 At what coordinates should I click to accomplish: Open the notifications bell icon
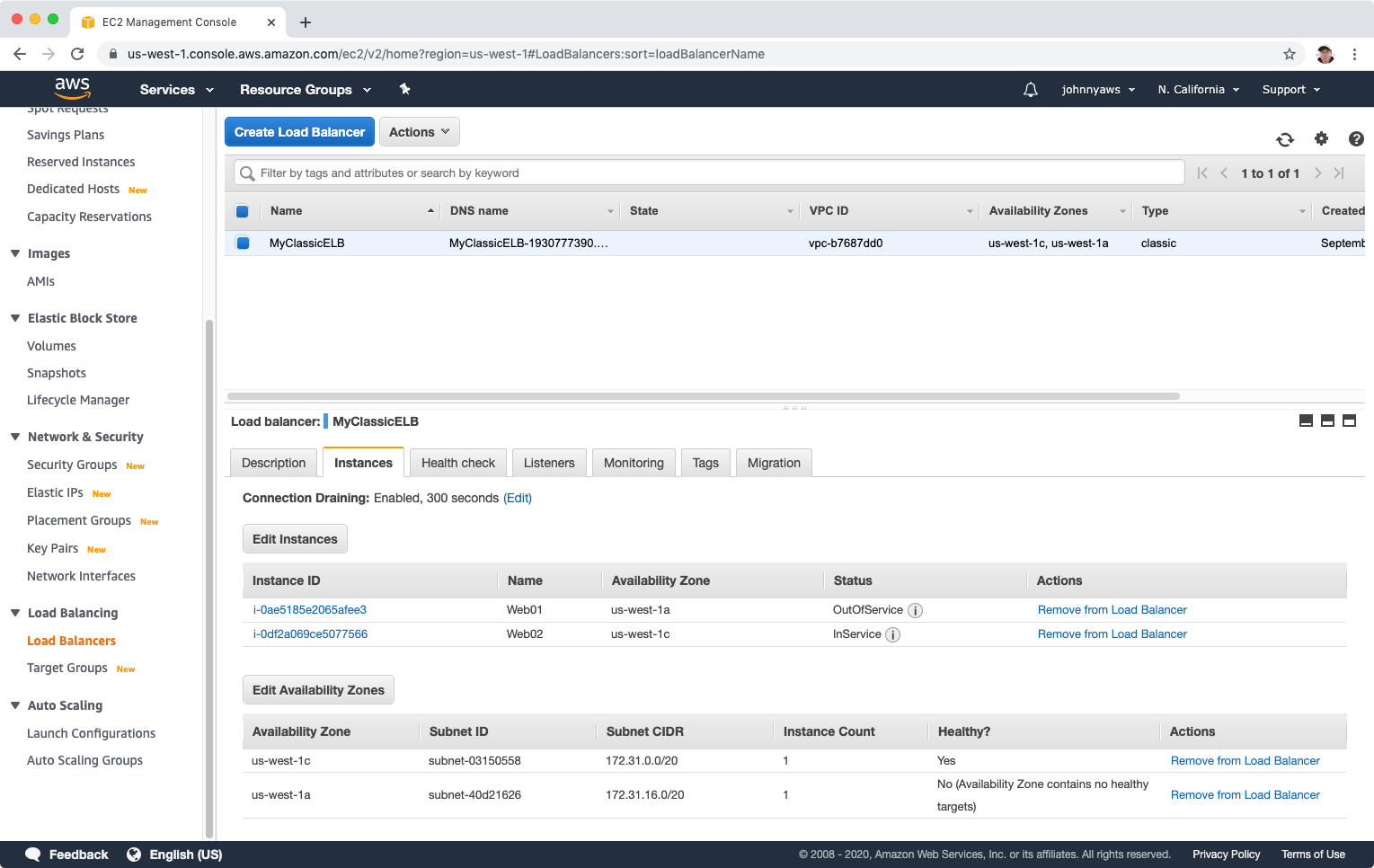pos(1031,89)
